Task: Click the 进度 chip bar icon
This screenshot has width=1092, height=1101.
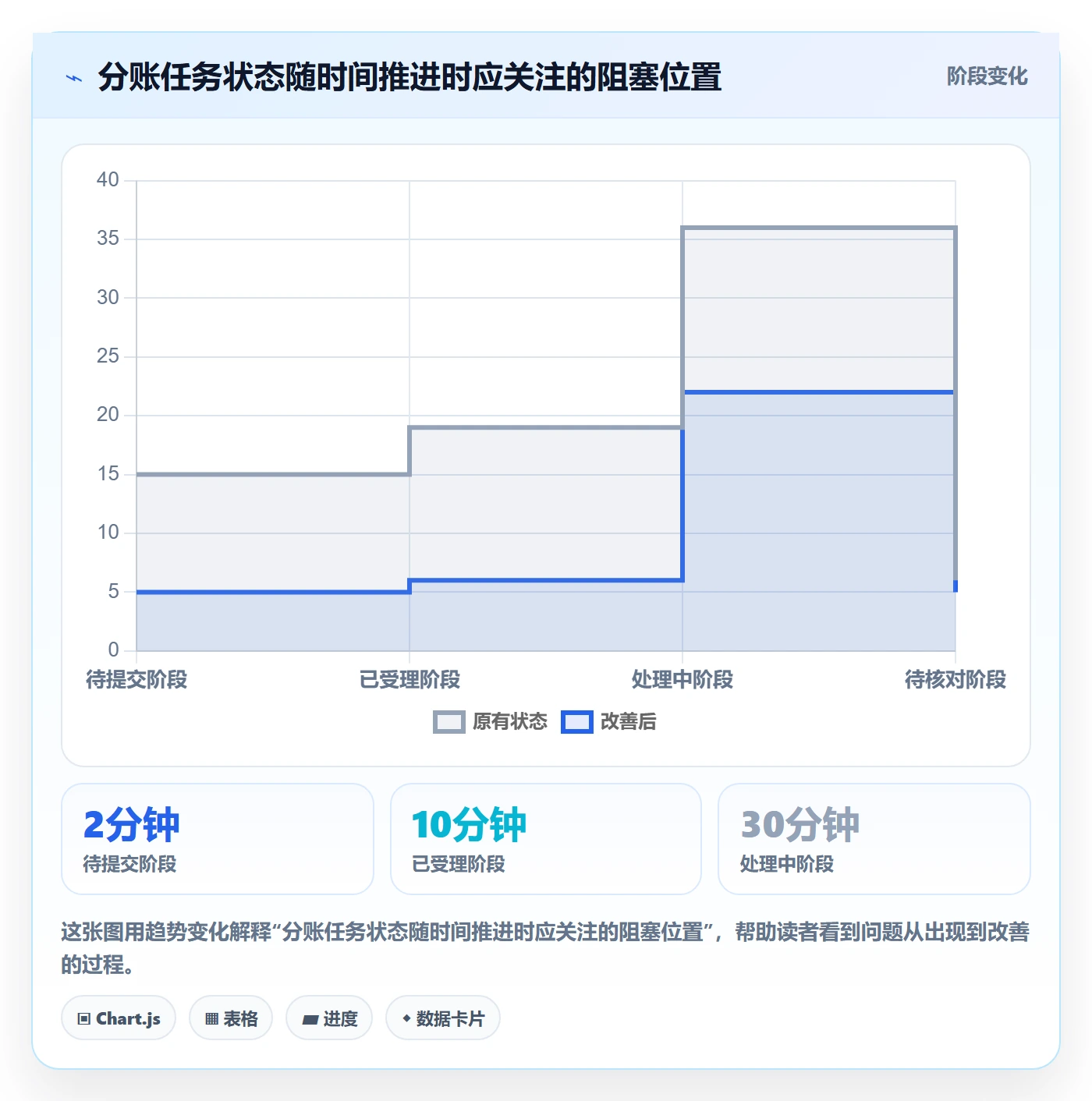Action: [x=310, y=1020]
